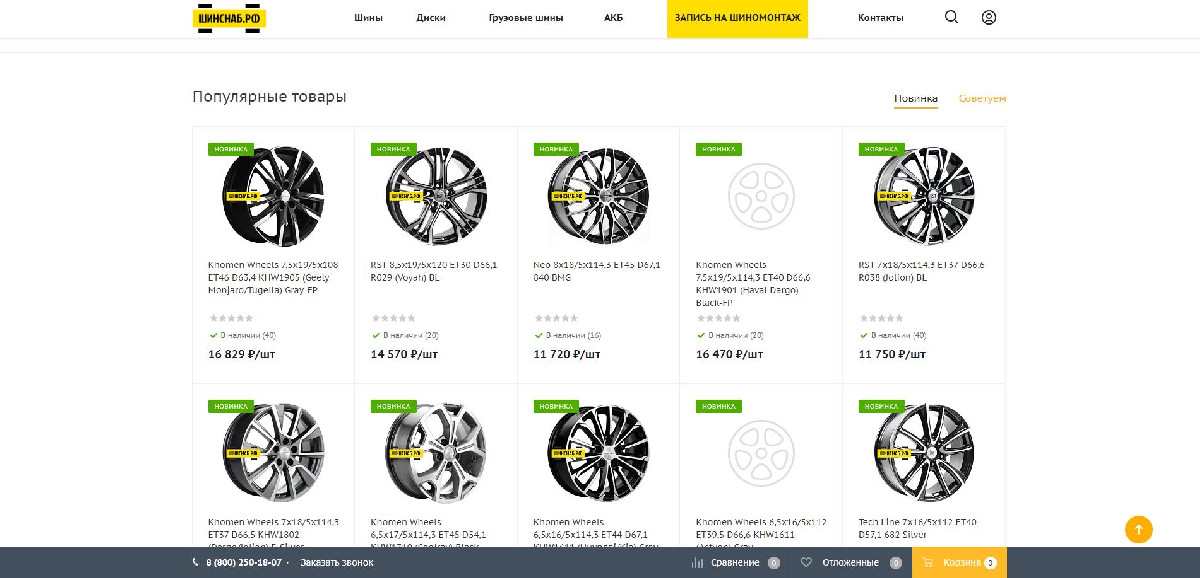Open the Грузовые шины menu

point(526,18)
